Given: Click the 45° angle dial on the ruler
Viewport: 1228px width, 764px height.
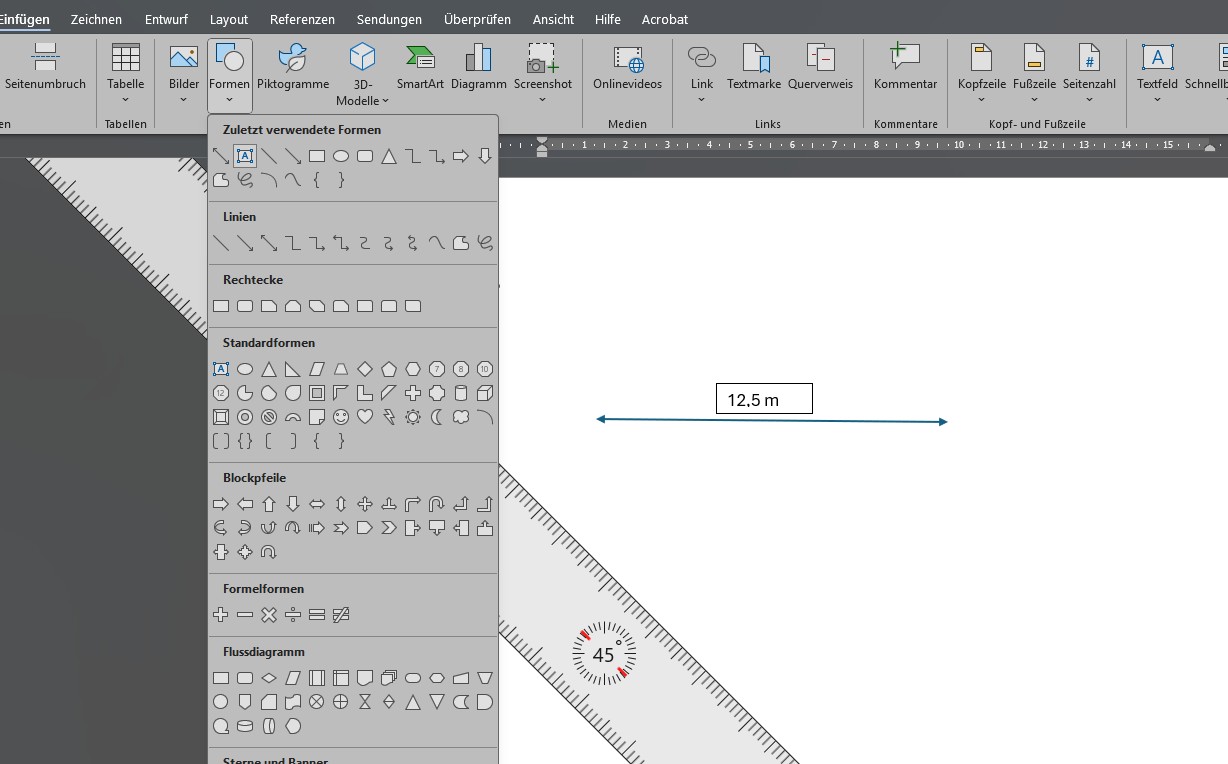Looking at the screenshot, I should click(x=604, y=655).
